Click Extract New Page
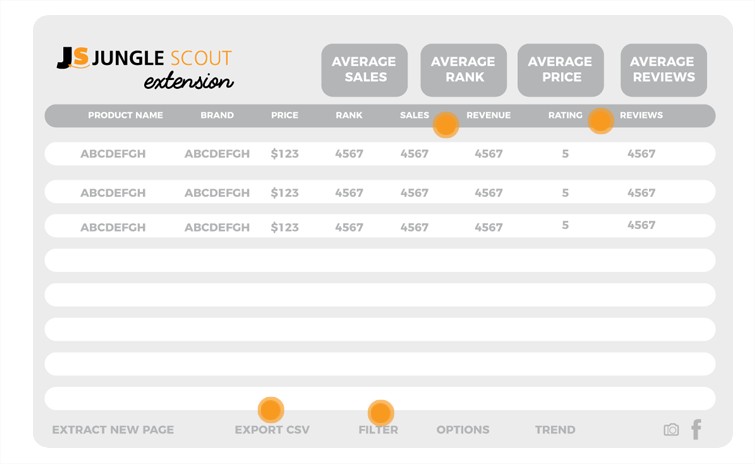This screenshot has width=755, height=464. tap(113, 430)
